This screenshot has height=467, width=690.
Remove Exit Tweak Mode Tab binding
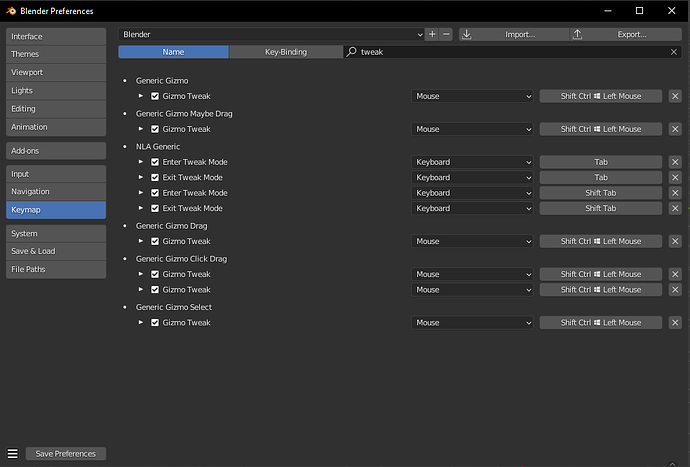[x=675, y=177]
